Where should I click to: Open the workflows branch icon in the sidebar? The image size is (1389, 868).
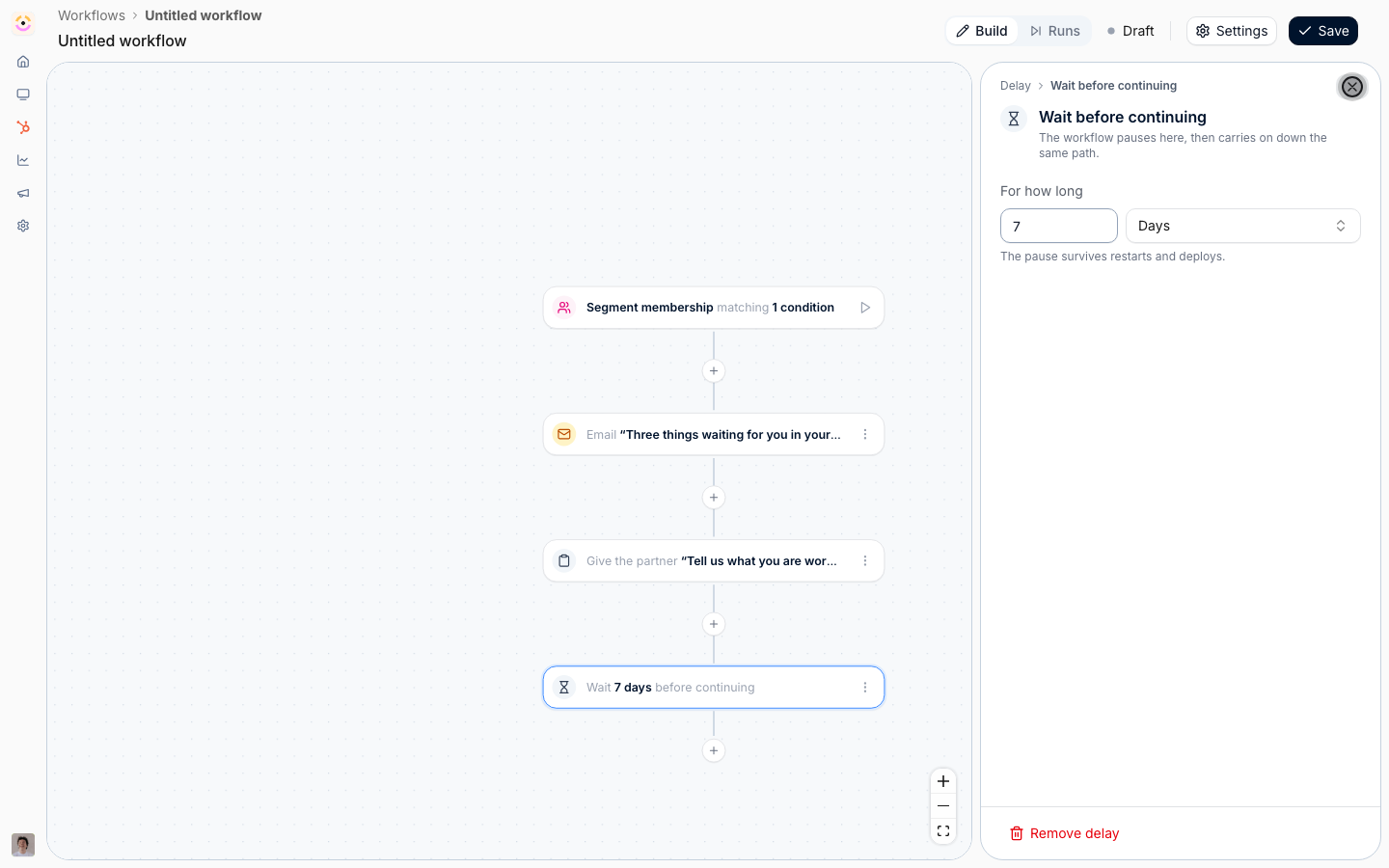pyautogui.click(x=23, y=127)
